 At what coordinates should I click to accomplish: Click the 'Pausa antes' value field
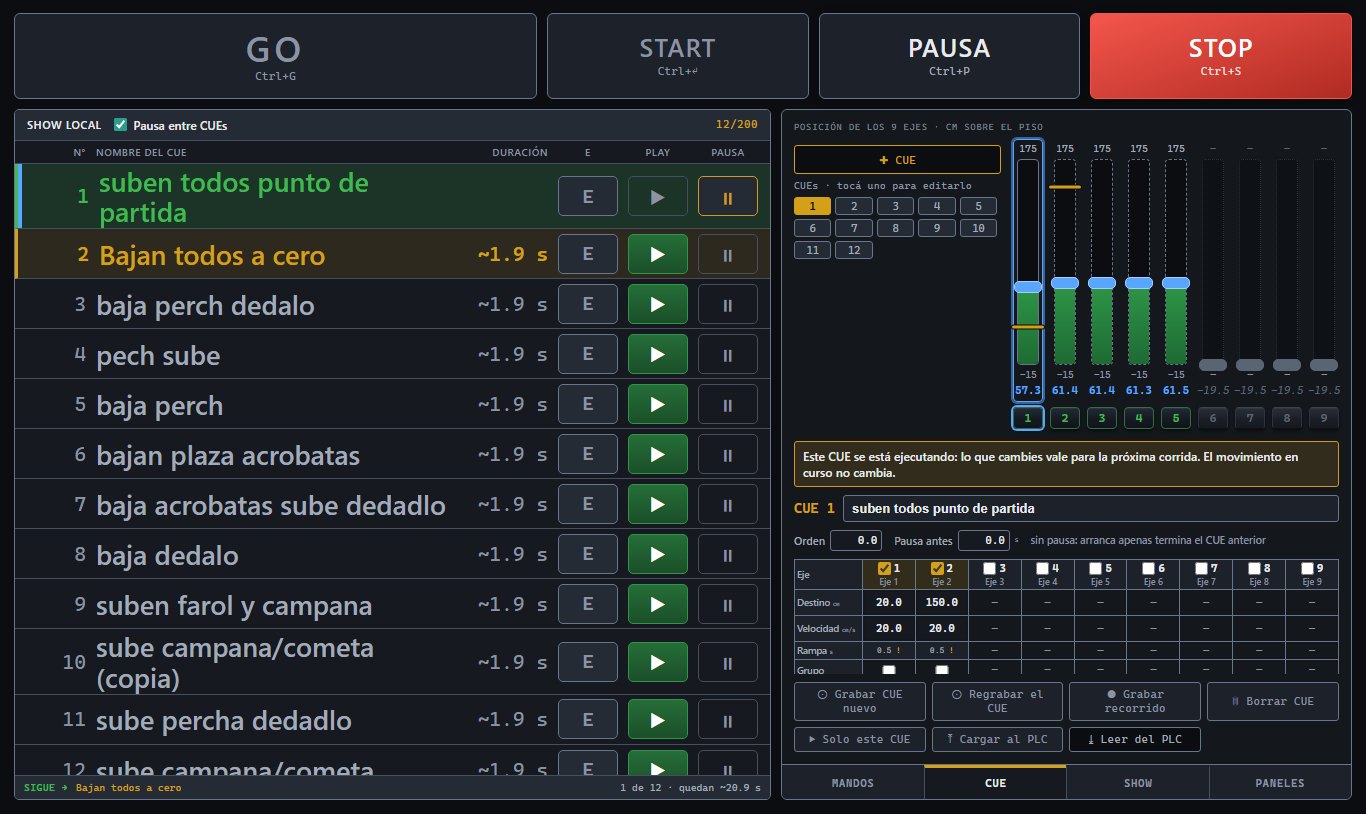coord(984,540)
